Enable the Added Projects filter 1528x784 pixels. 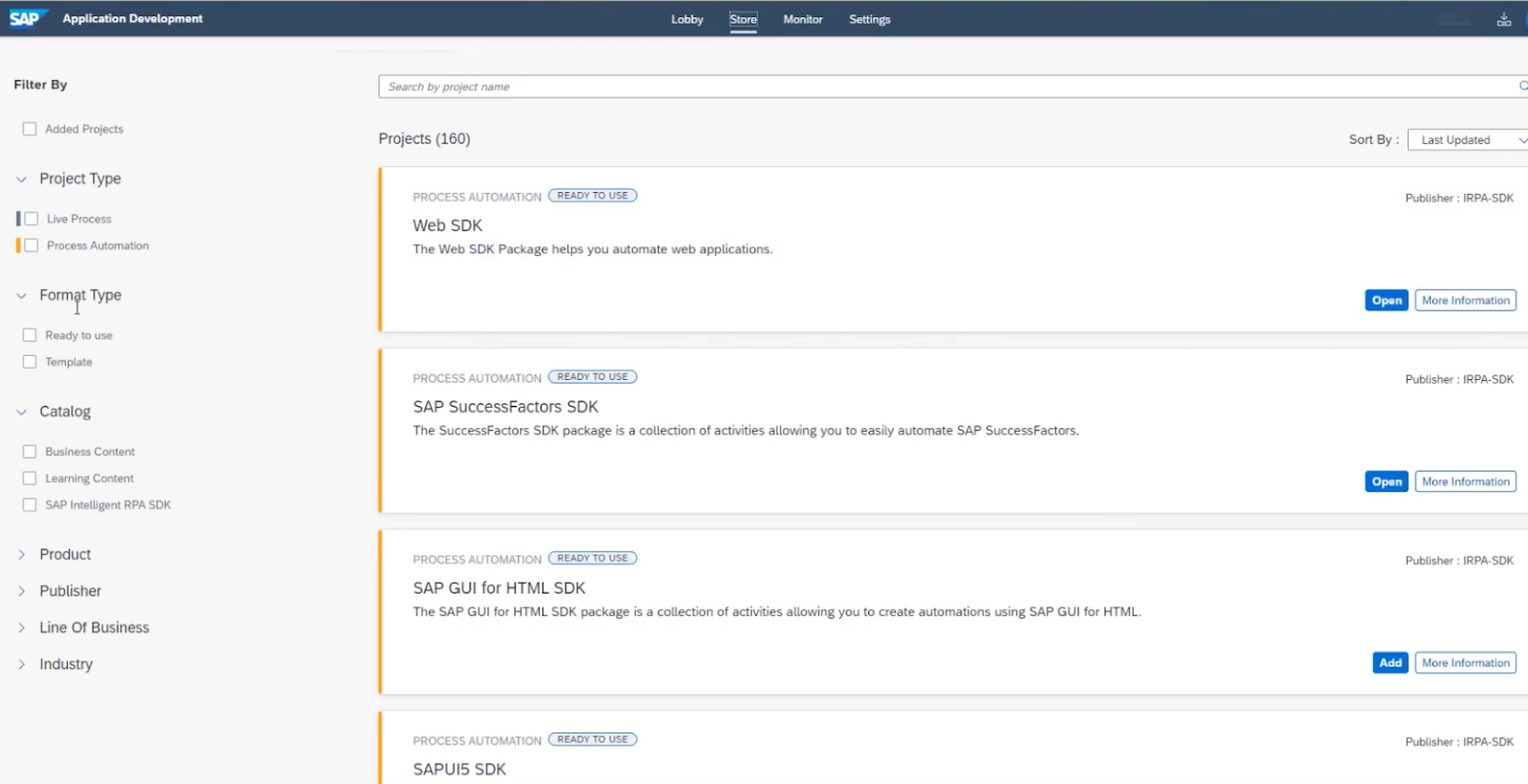(30, 129)
